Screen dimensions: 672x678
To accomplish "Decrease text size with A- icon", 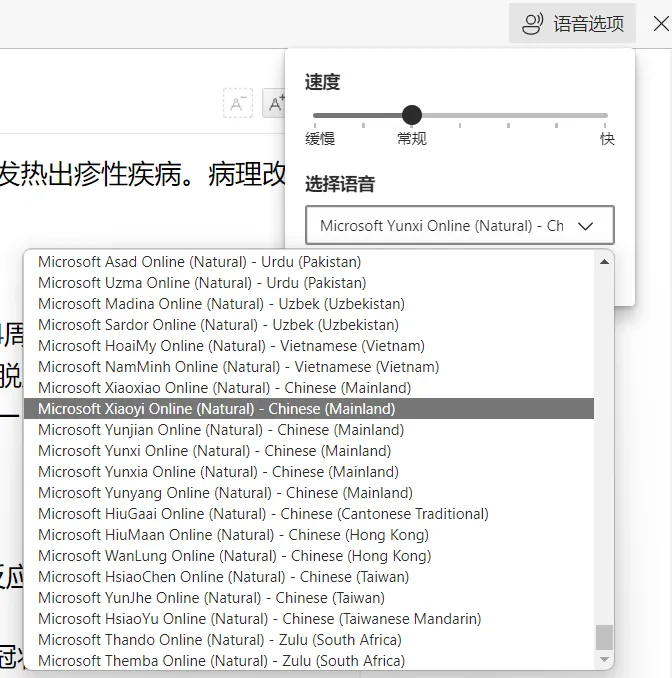I will click(x=238, y=103).
